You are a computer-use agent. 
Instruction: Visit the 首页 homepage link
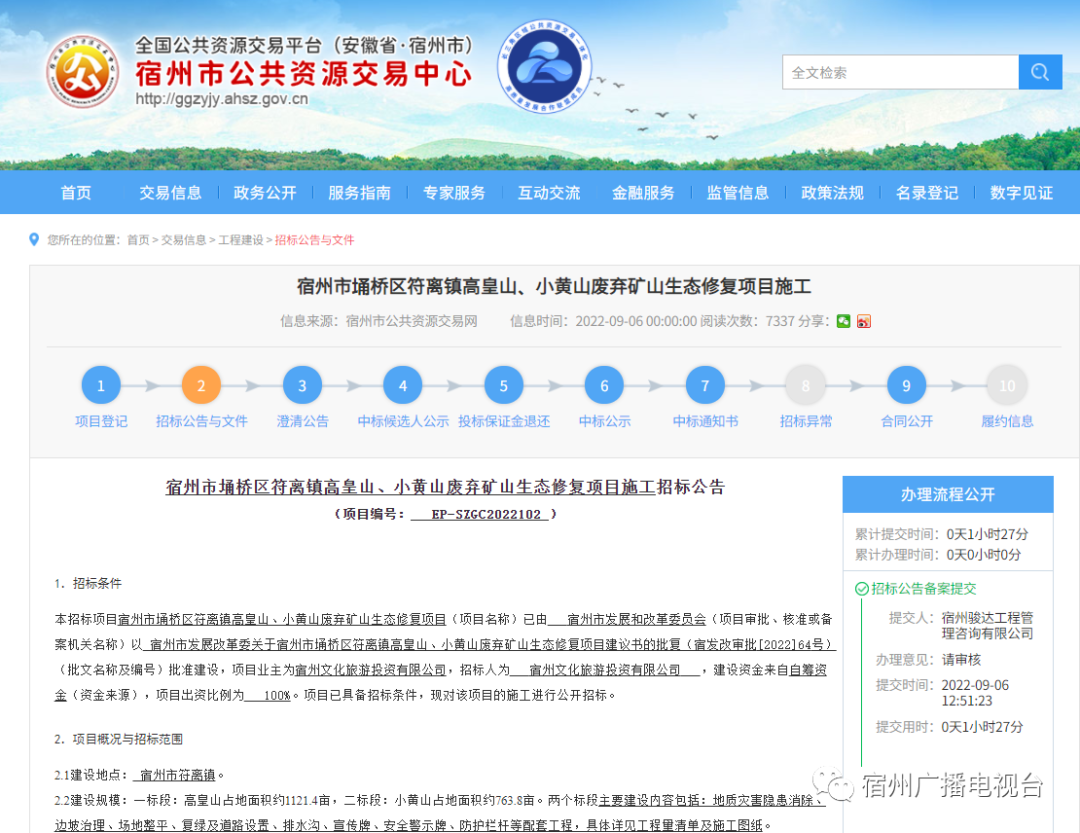75,193
